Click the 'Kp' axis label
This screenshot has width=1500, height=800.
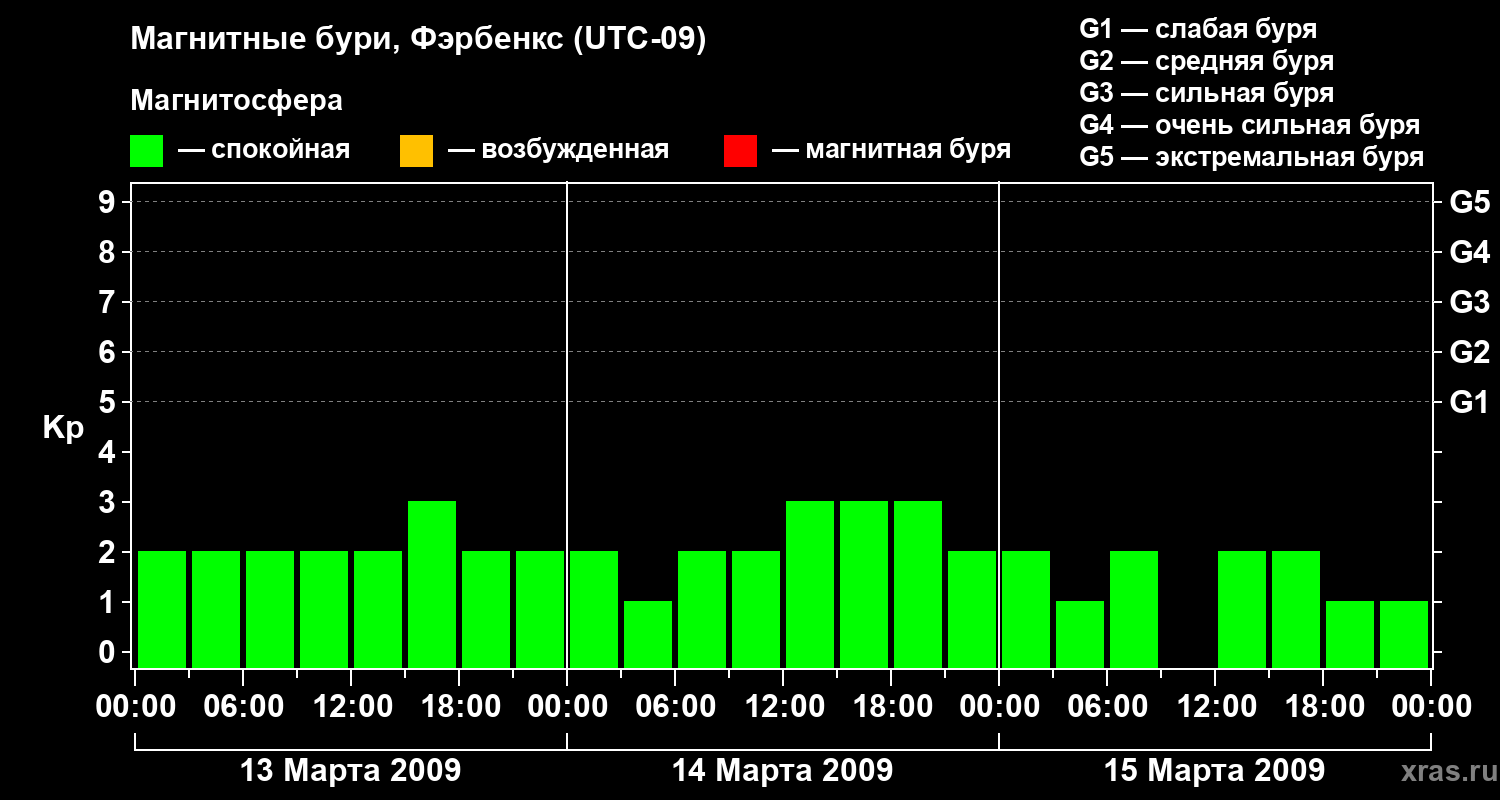click(63, 428)
